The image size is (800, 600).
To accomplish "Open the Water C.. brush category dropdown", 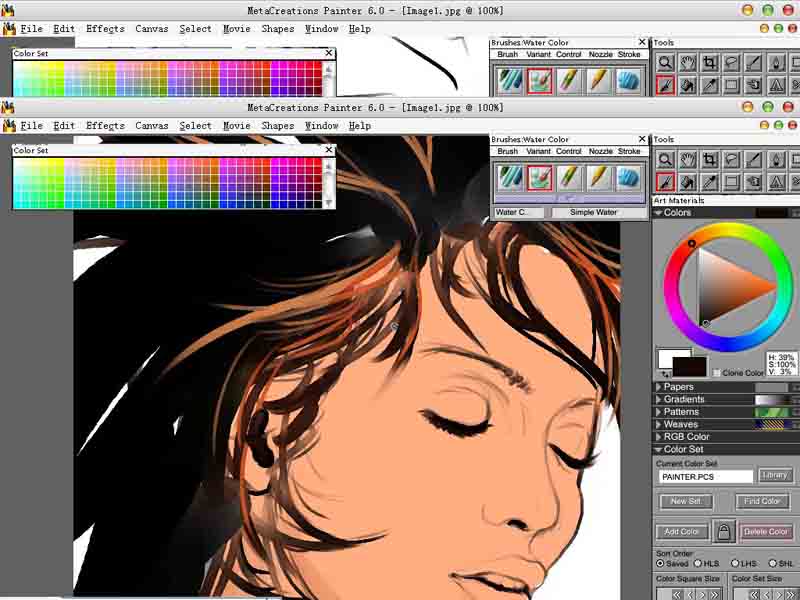I will (x=518, y=212).
